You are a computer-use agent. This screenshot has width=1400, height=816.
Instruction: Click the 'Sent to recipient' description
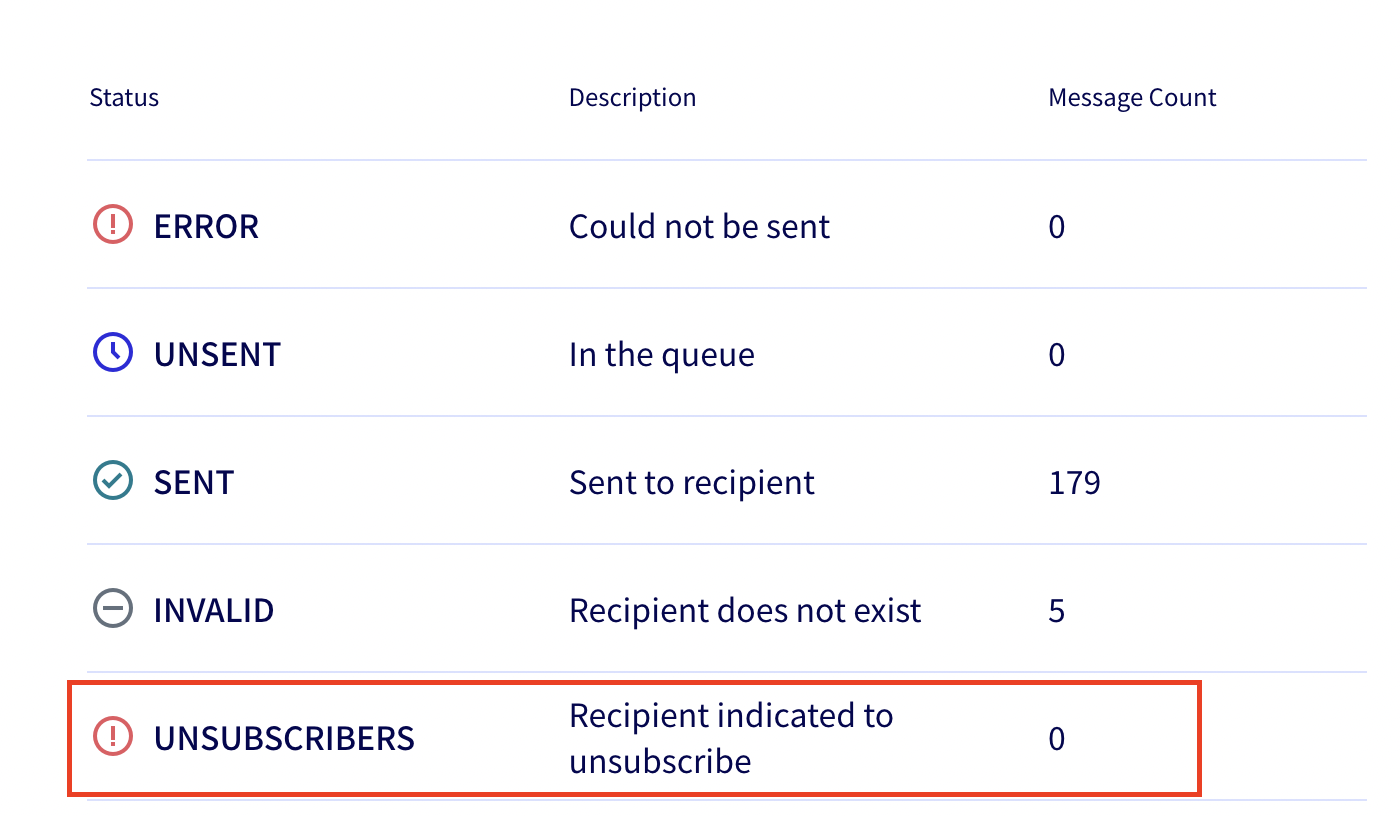click(692, 482)
